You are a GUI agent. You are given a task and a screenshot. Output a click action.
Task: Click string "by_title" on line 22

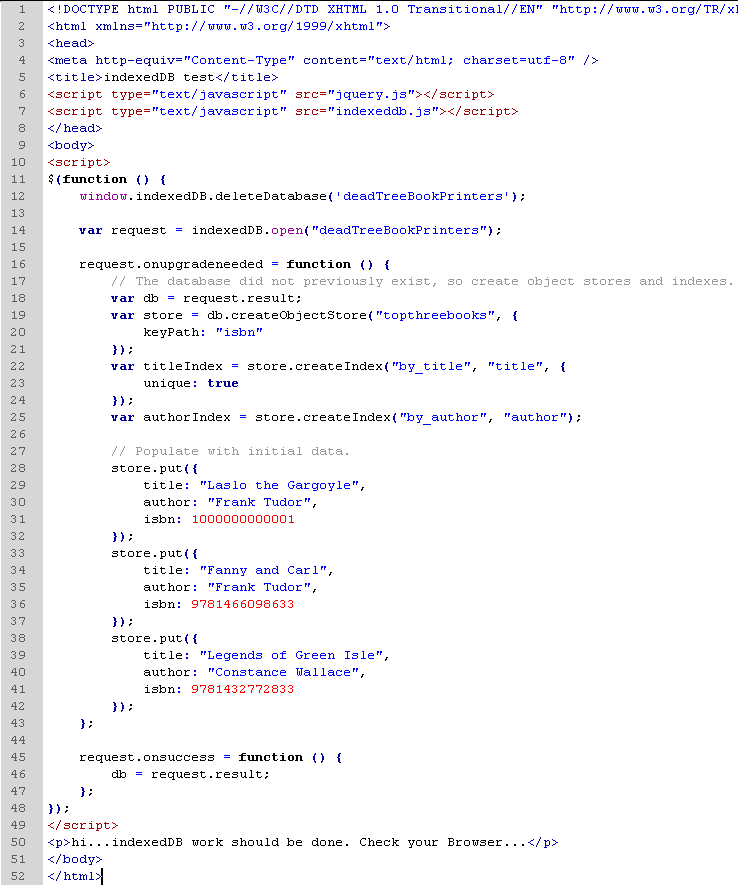(x=431, y=366)
